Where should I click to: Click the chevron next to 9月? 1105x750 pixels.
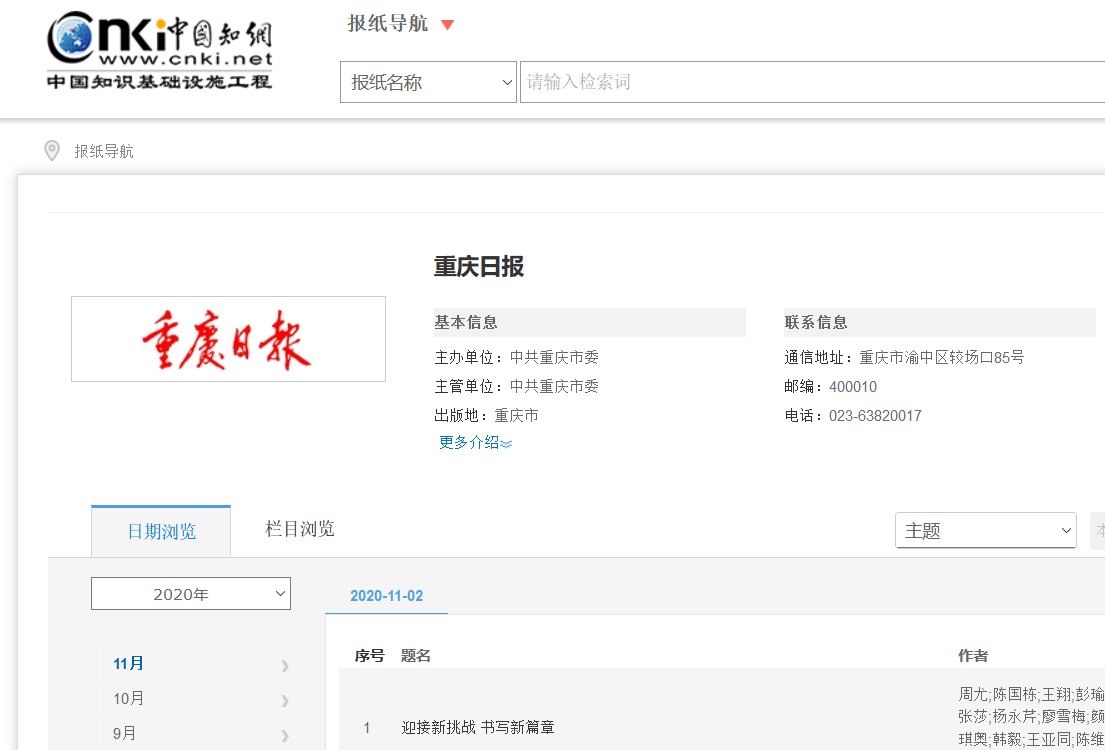(x=285, y=735)
